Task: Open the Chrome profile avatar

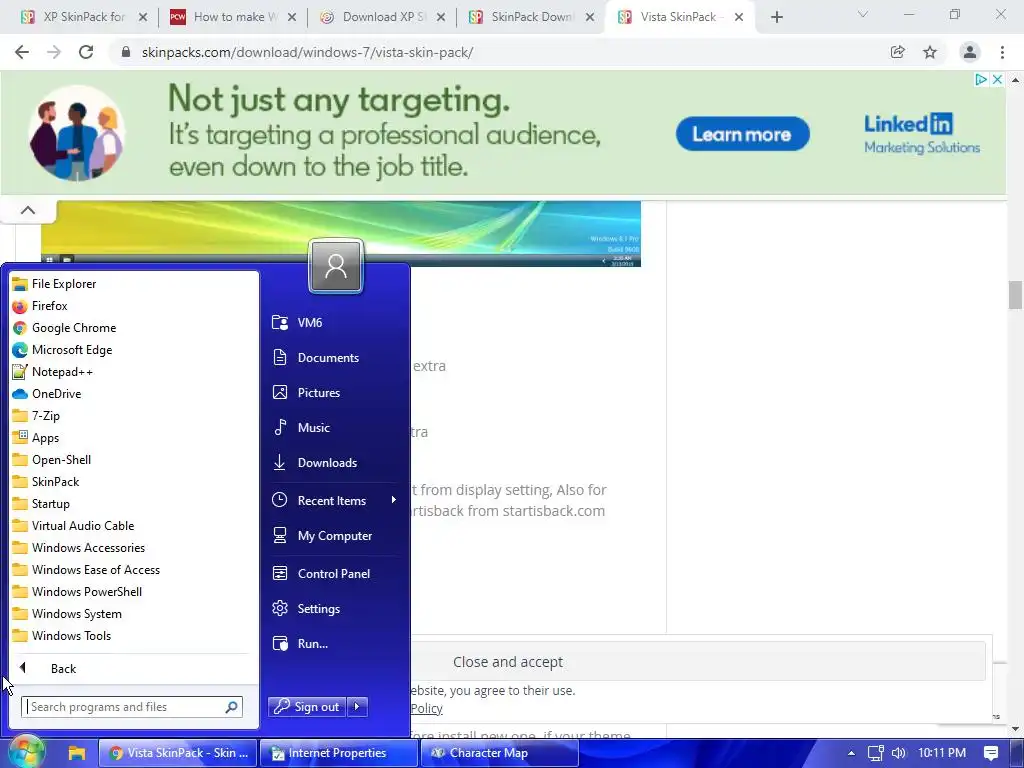Action: point(970,52)
